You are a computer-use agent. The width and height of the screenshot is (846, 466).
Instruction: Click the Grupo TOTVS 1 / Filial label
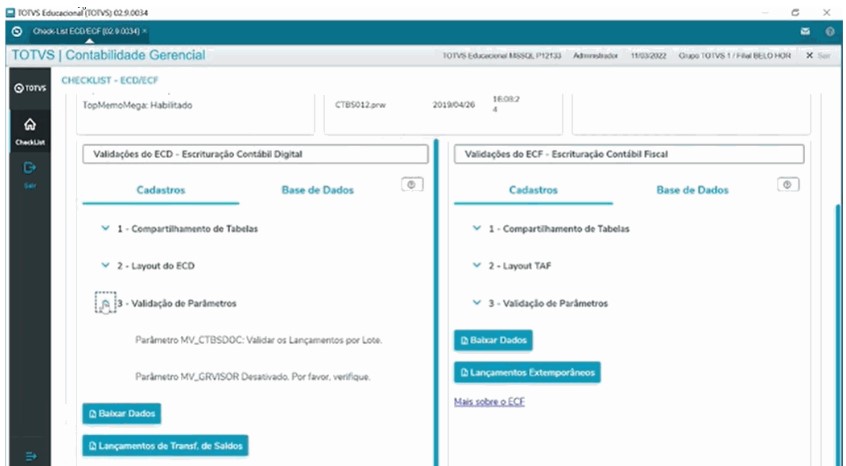click(735, 56)
